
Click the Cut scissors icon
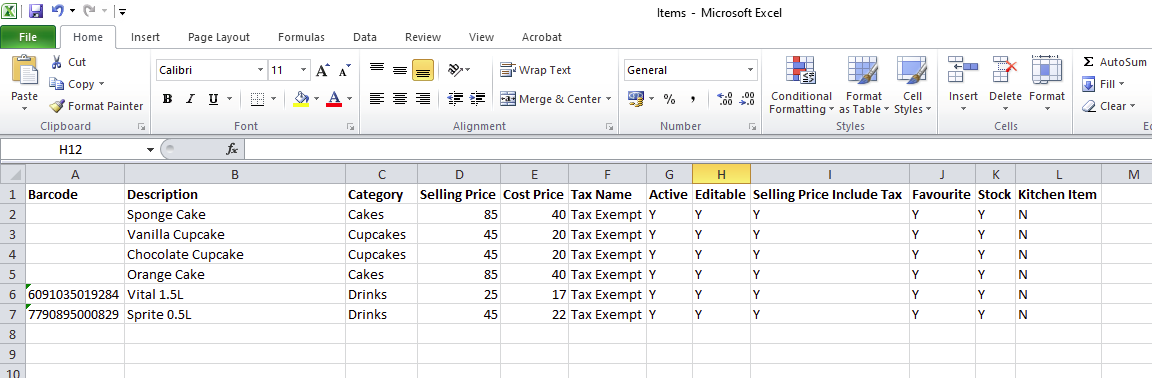tap(57, 63)
